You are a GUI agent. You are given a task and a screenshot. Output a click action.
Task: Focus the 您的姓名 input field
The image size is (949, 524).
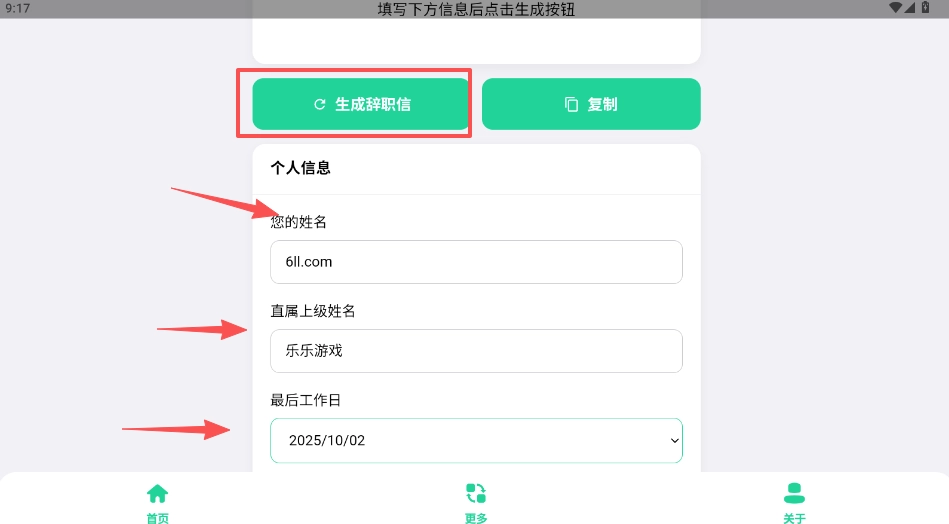point(476,262)
